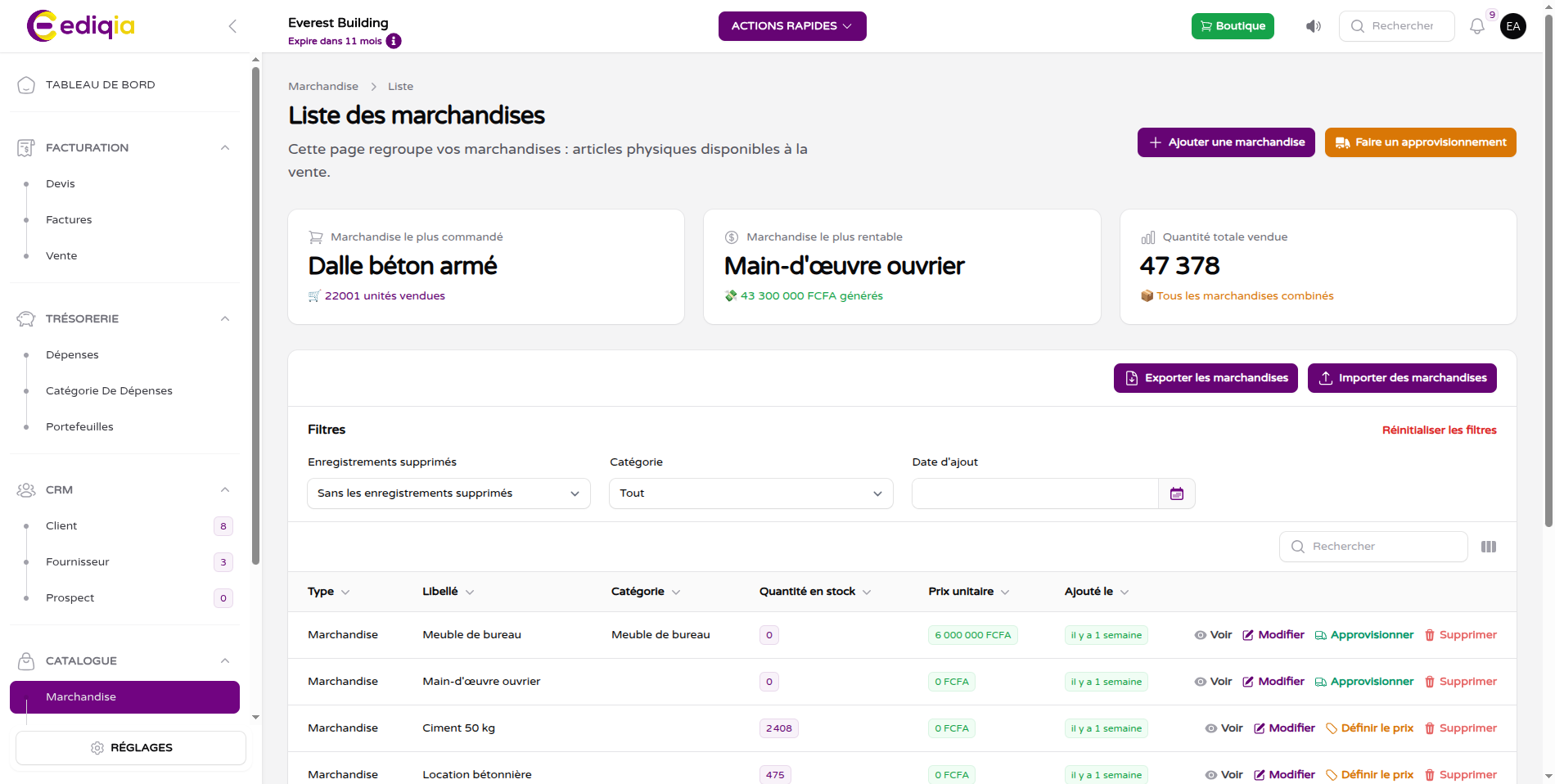
Task: Click the table search field
Action: click(x=1373, y=547)
